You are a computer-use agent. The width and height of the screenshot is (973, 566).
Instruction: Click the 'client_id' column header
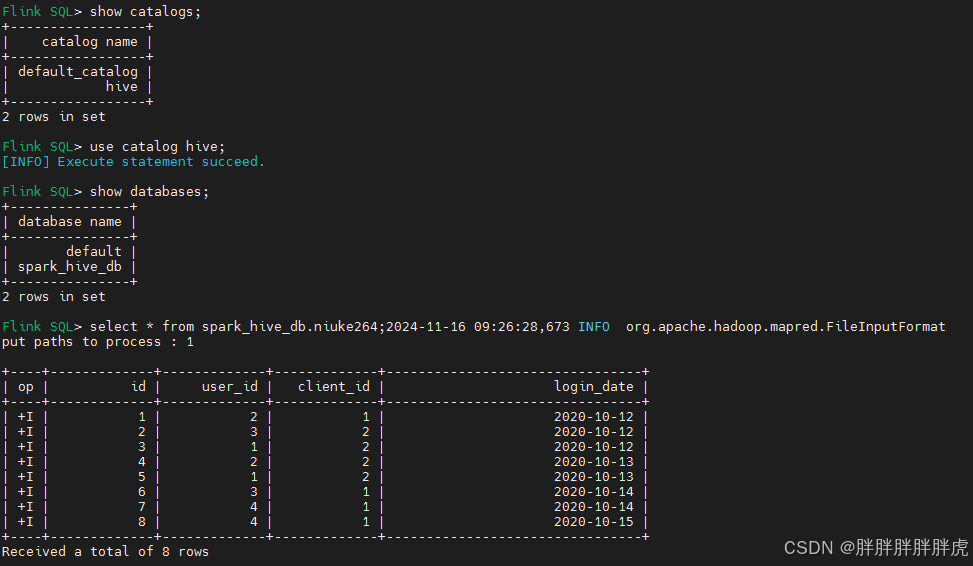click(334, 387)
